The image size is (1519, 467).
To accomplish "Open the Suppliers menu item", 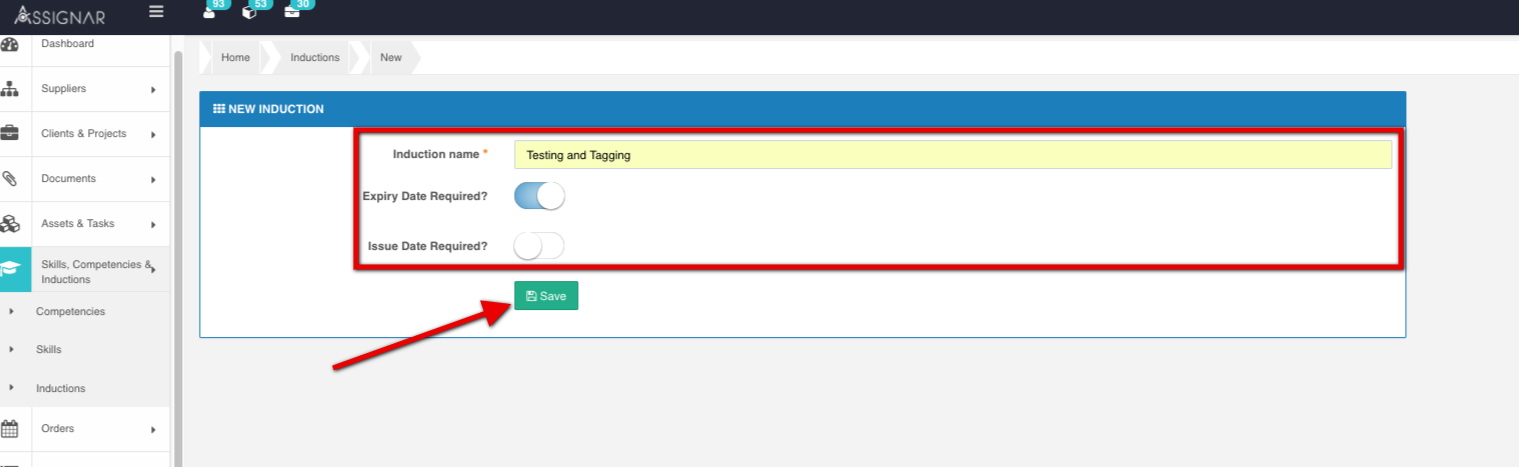I will click(63, 89).
